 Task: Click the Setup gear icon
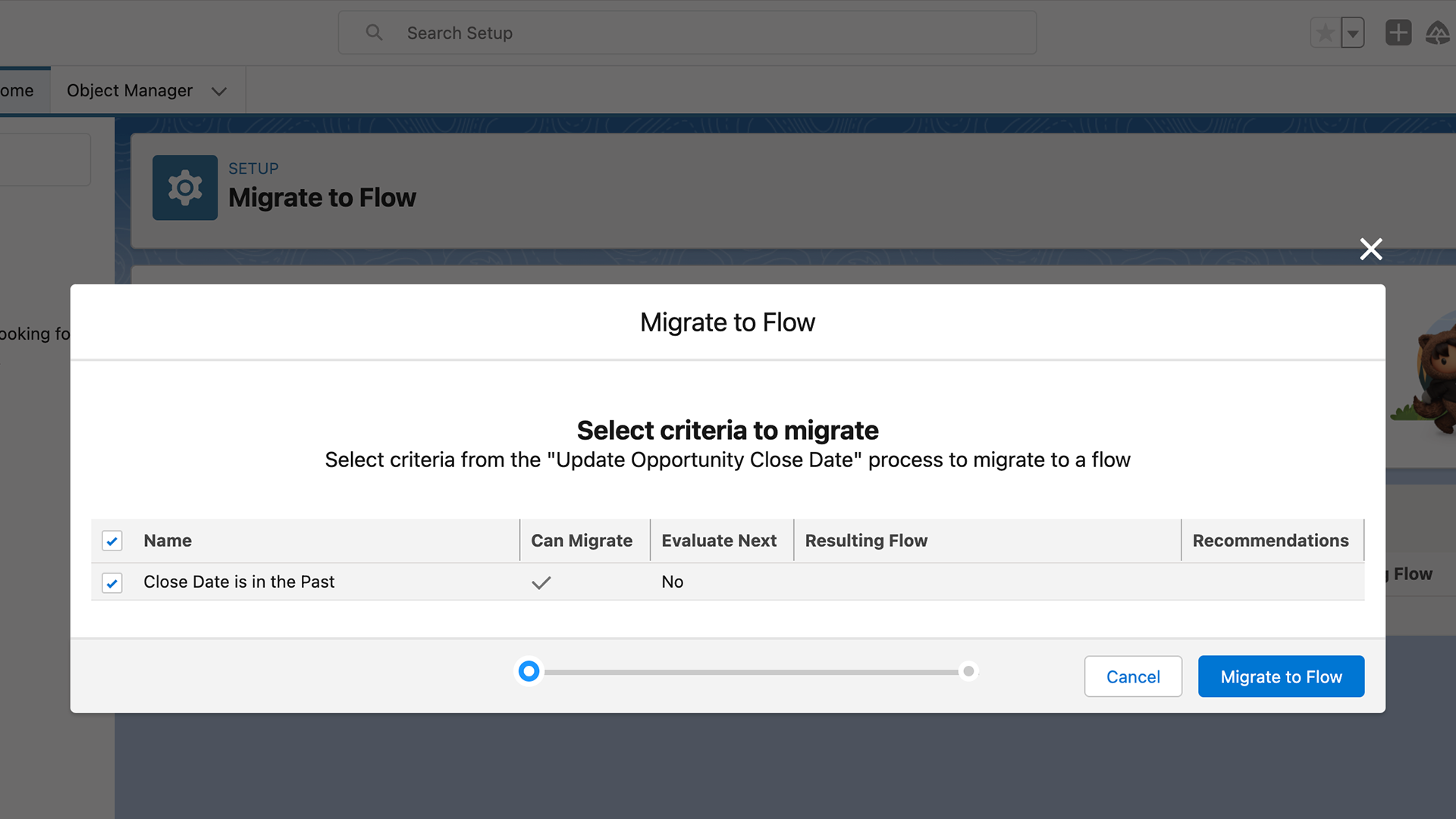[x=185, y=188]
